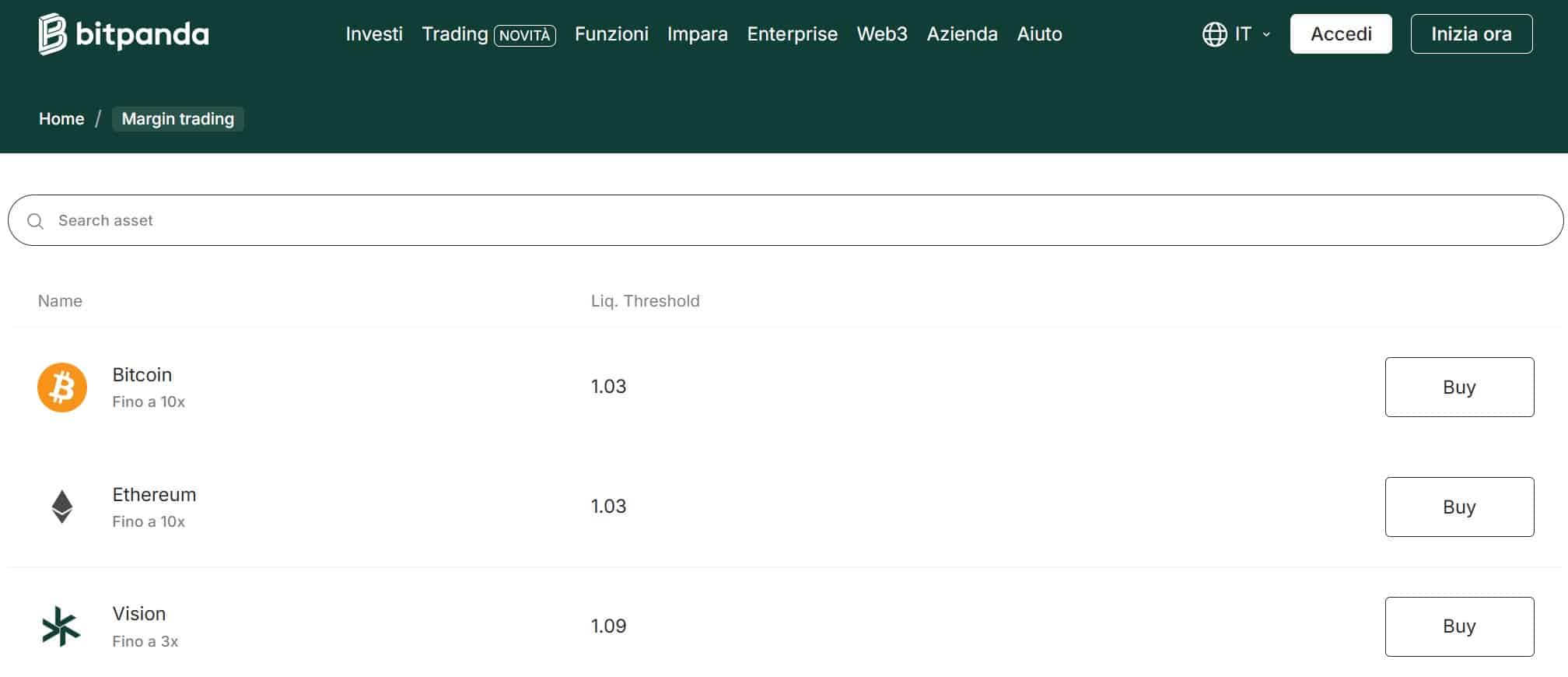The height and width of the screenshot is (677, 1568).
Task: Open the Funzioni menu
Action: pos(611,34)
